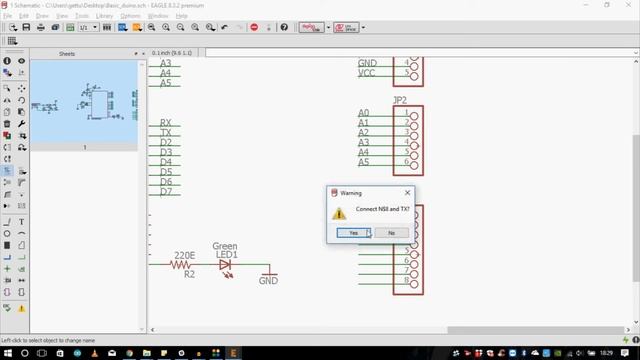Open the Help menu

click(182, 16)
